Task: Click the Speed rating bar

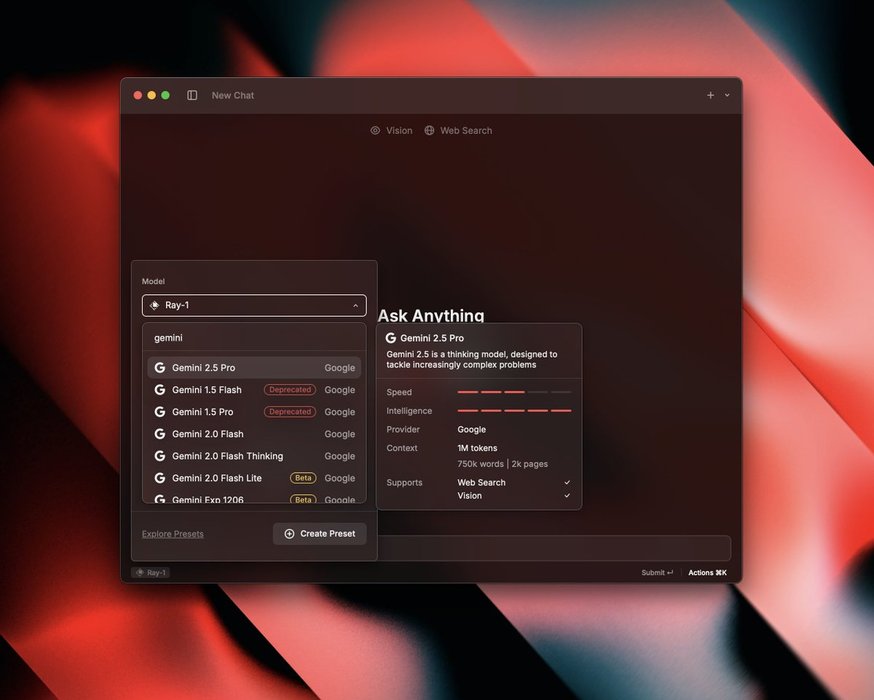Action: (514, 392)
